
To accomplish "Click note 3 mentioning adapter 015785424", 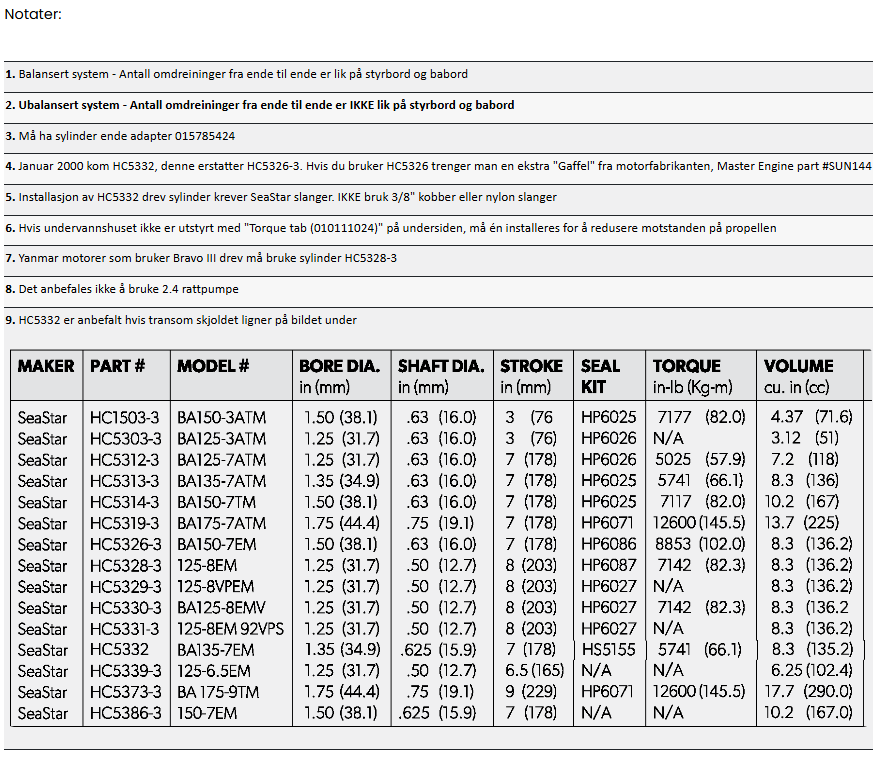I will (120, 136).
